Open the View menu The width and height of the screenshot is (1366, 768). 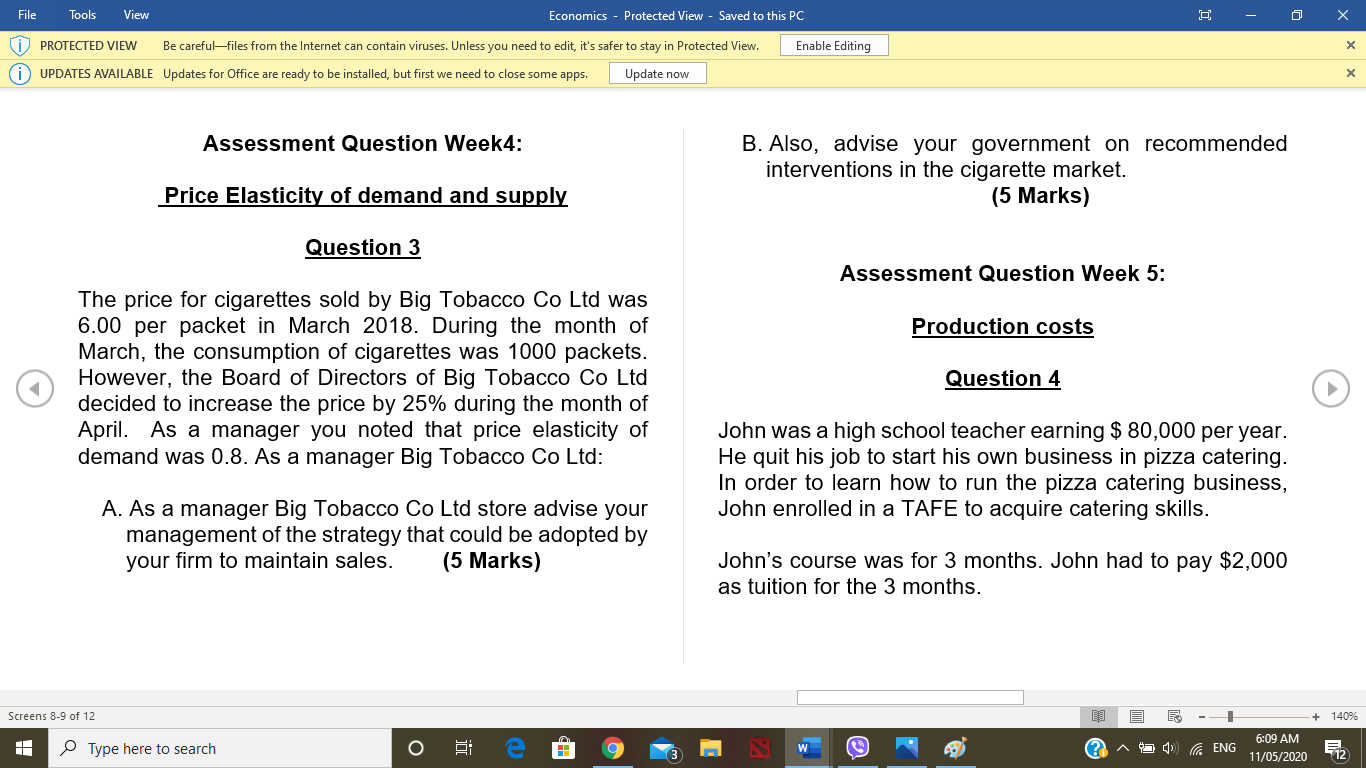coord(135,15)
